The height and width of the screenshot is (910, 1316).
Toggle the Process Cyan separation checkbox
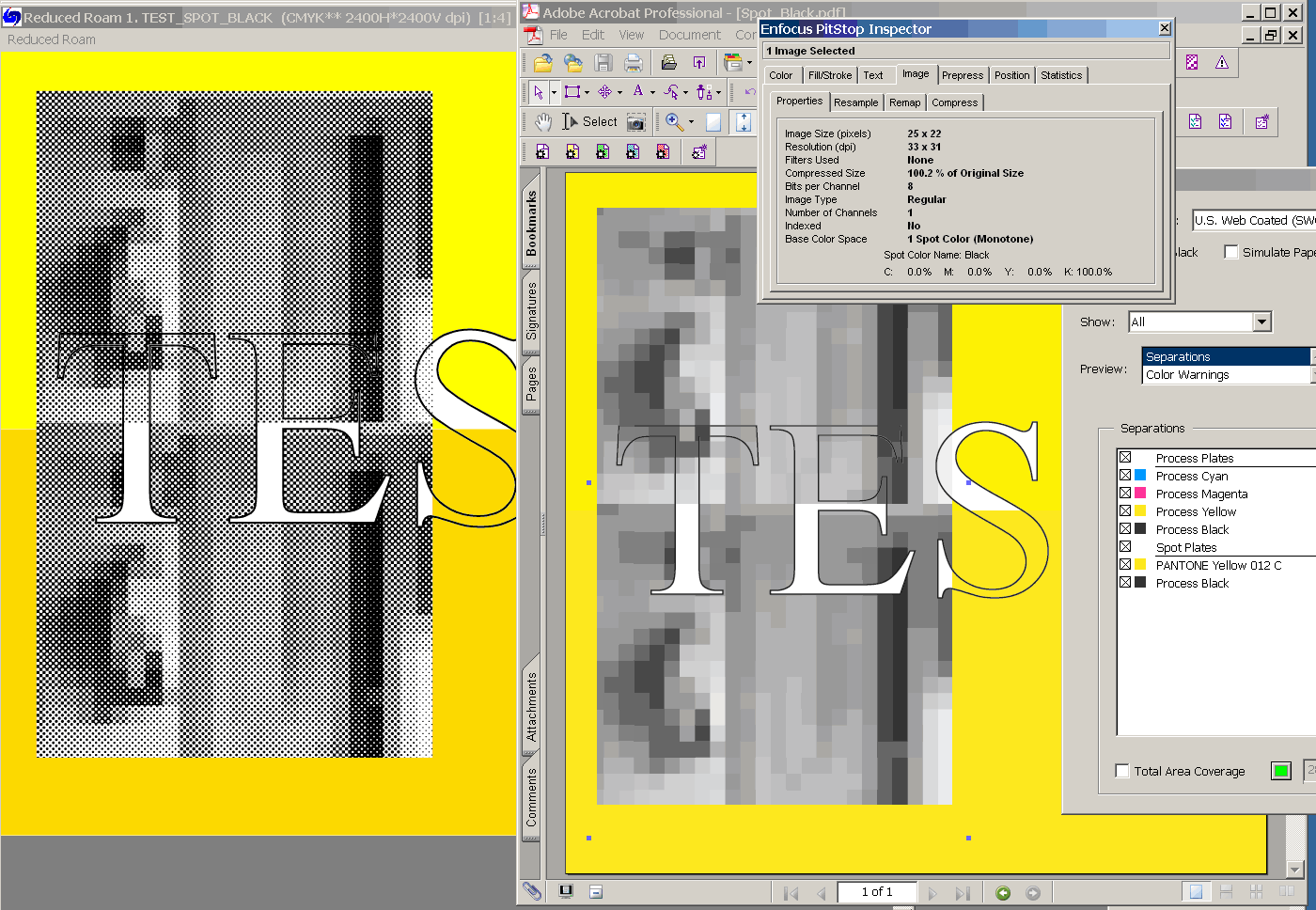pyautogui.click(x=1125, y=476)
